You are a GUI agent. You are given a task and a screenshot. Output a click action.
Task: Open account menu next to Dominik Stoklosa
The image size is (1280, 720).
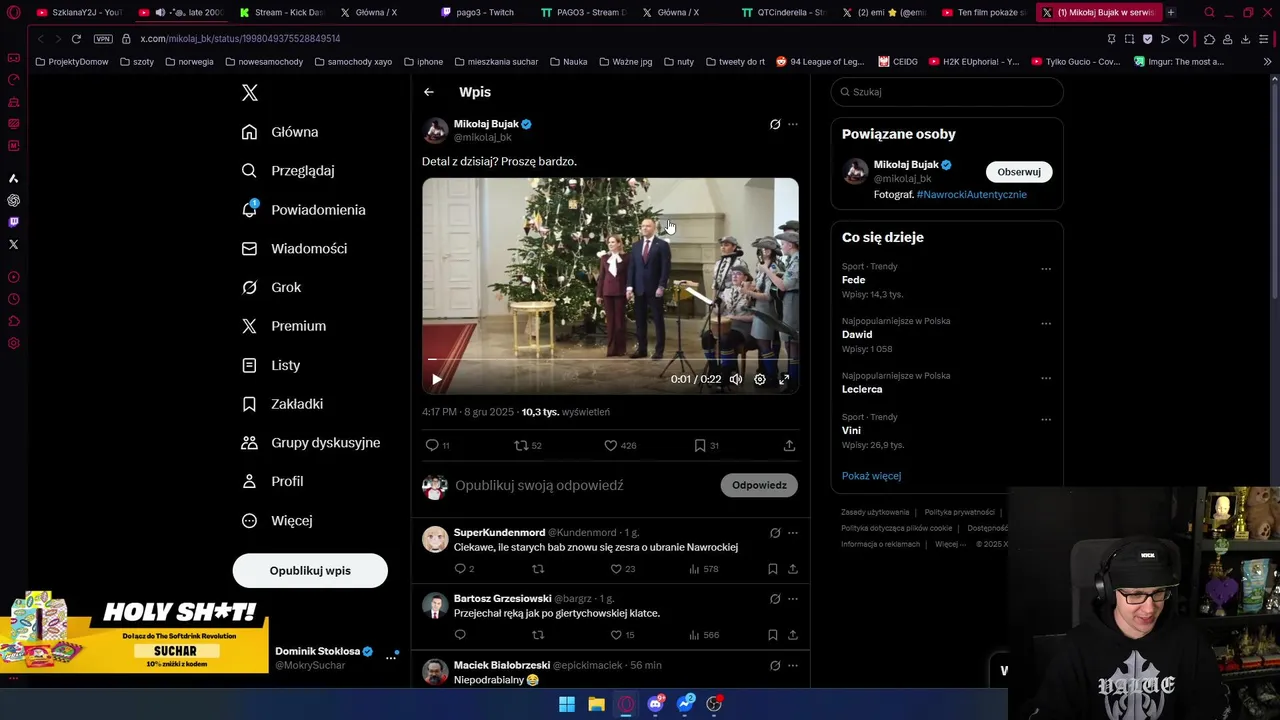click(x=391, y=658)
